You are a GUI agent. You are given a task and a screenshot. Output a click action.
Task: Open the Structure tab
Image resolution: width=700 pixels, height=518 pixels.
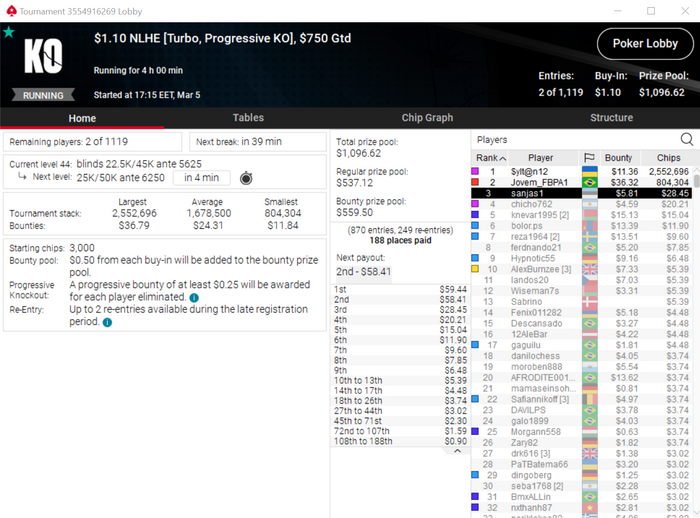[x=611, y=117]
